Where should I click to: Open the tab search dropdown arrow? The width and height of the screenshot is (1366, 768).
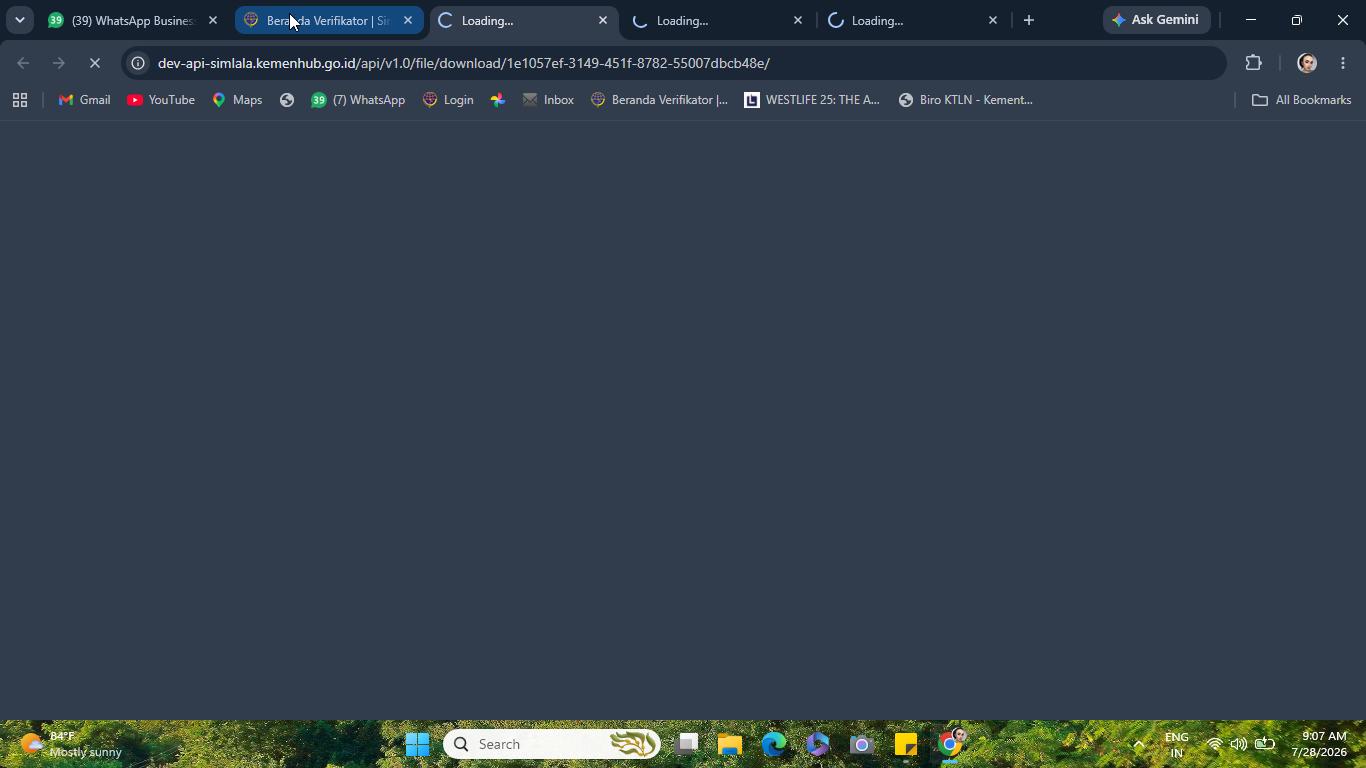[19, 20]
